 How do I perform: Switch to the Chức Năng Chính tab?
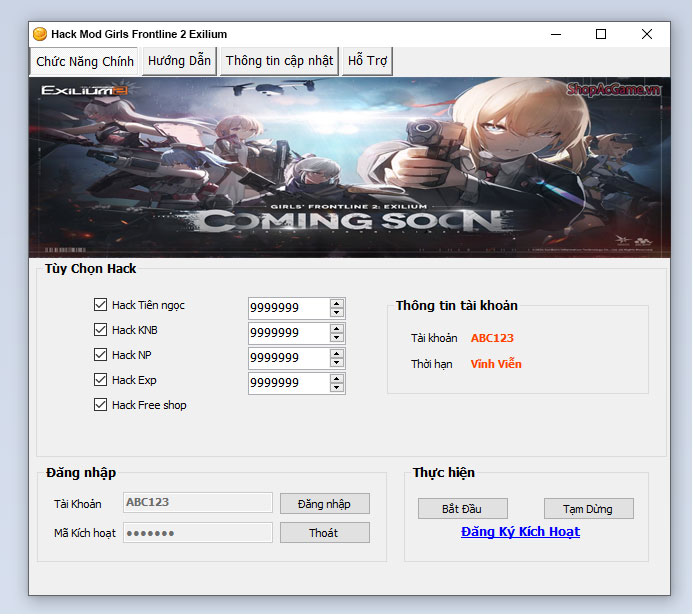coord(85,61)
